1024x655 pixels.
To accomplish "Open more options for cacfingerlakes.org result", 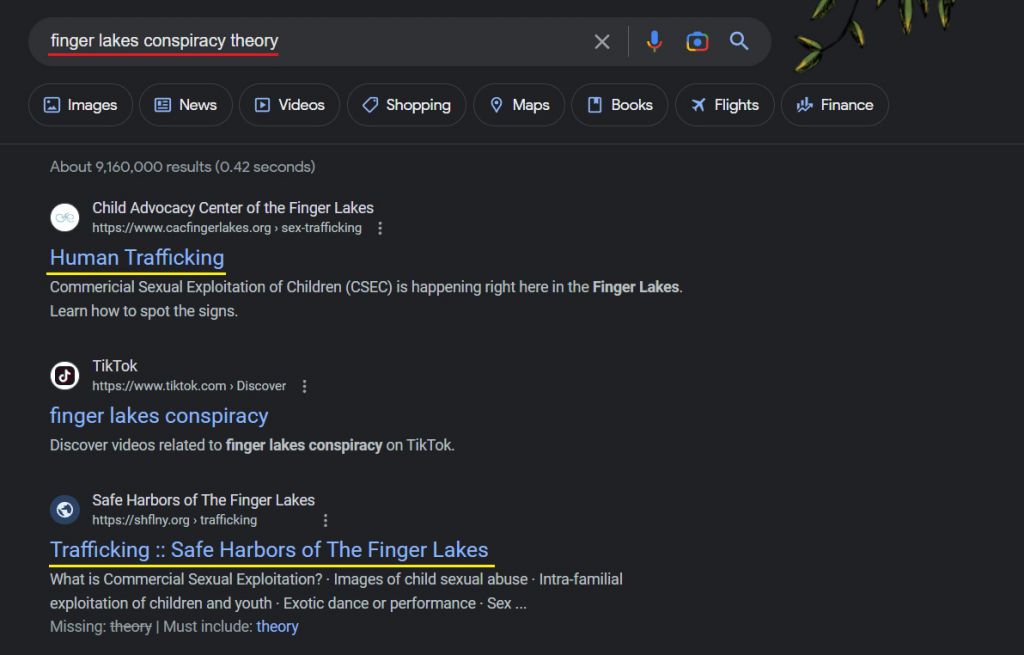I will [x=380, y=228].
